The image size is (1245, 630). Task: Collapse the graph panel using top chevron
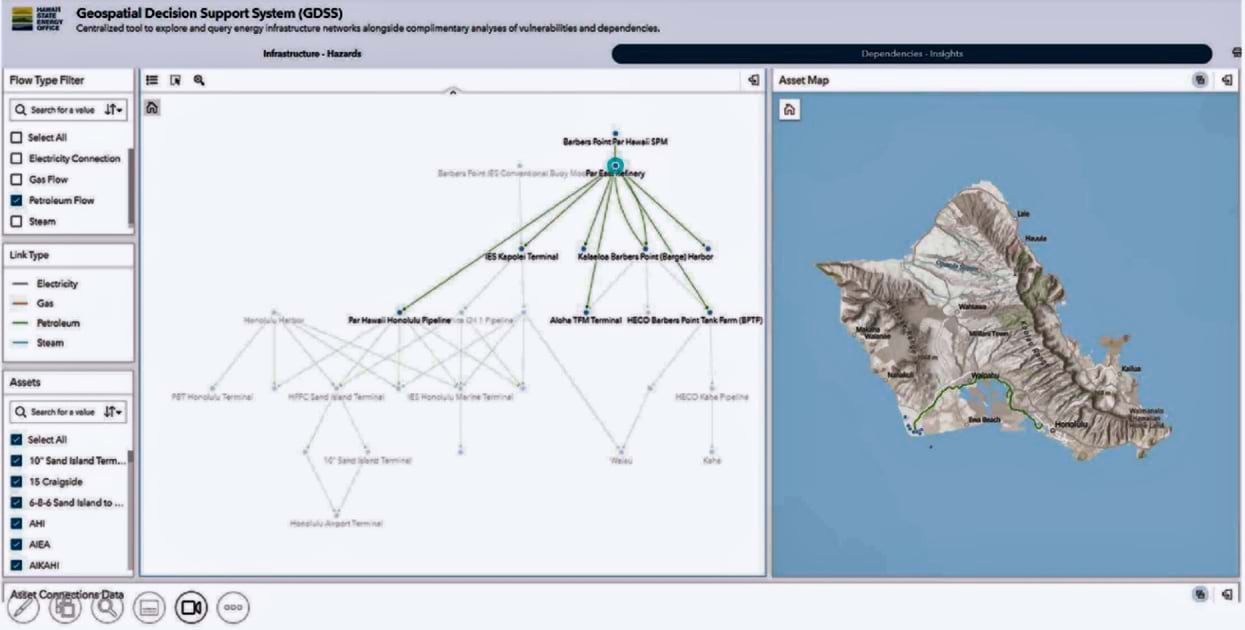(x=453, y=92)
